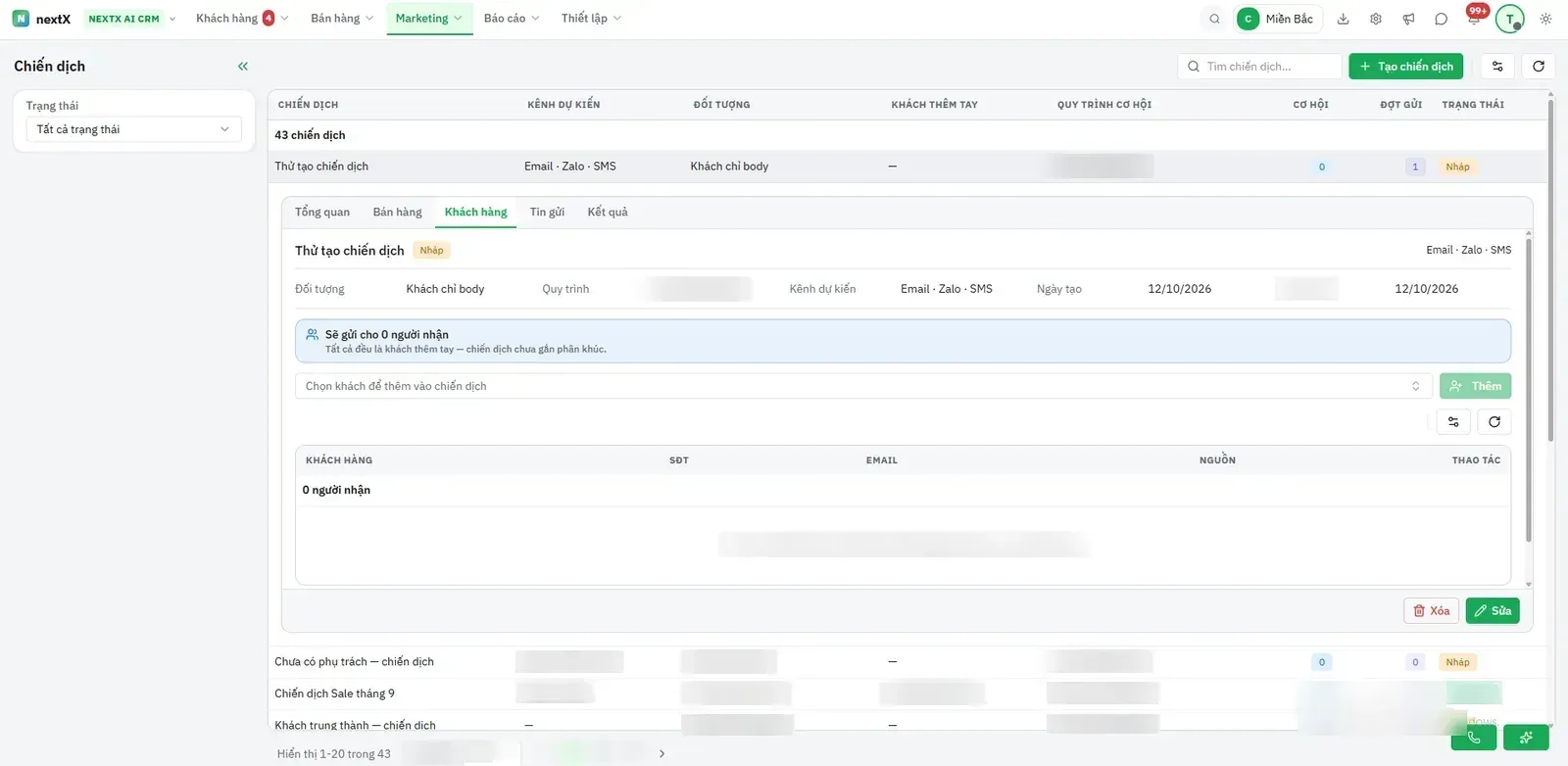This screenshot has height=766, width=1568.
Task: Open the Chiến dịch Sale tháng 9 row
Action: tap(907, 694)
